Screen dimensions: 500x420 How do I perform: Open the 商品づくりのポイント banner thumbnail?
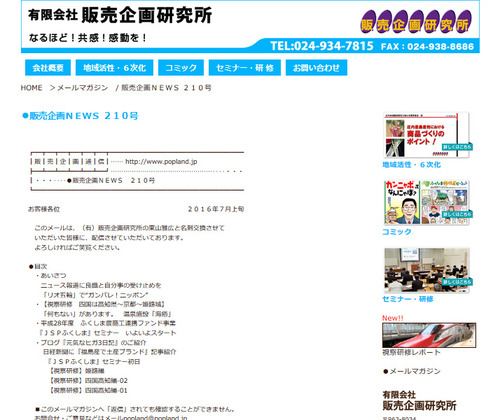pyautogui.click(x=426, y=135)
